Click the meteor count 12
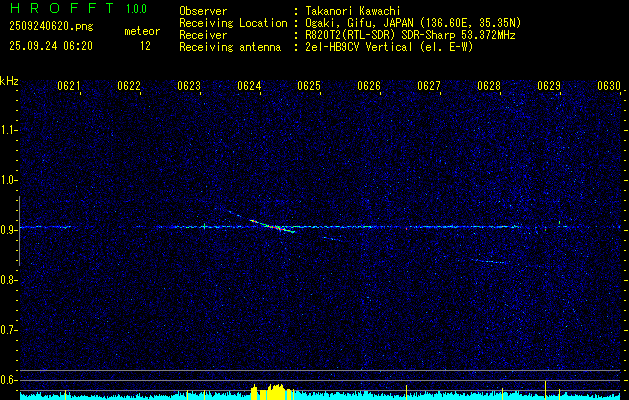This screenshot has width=629, height=400. (145, 46)
